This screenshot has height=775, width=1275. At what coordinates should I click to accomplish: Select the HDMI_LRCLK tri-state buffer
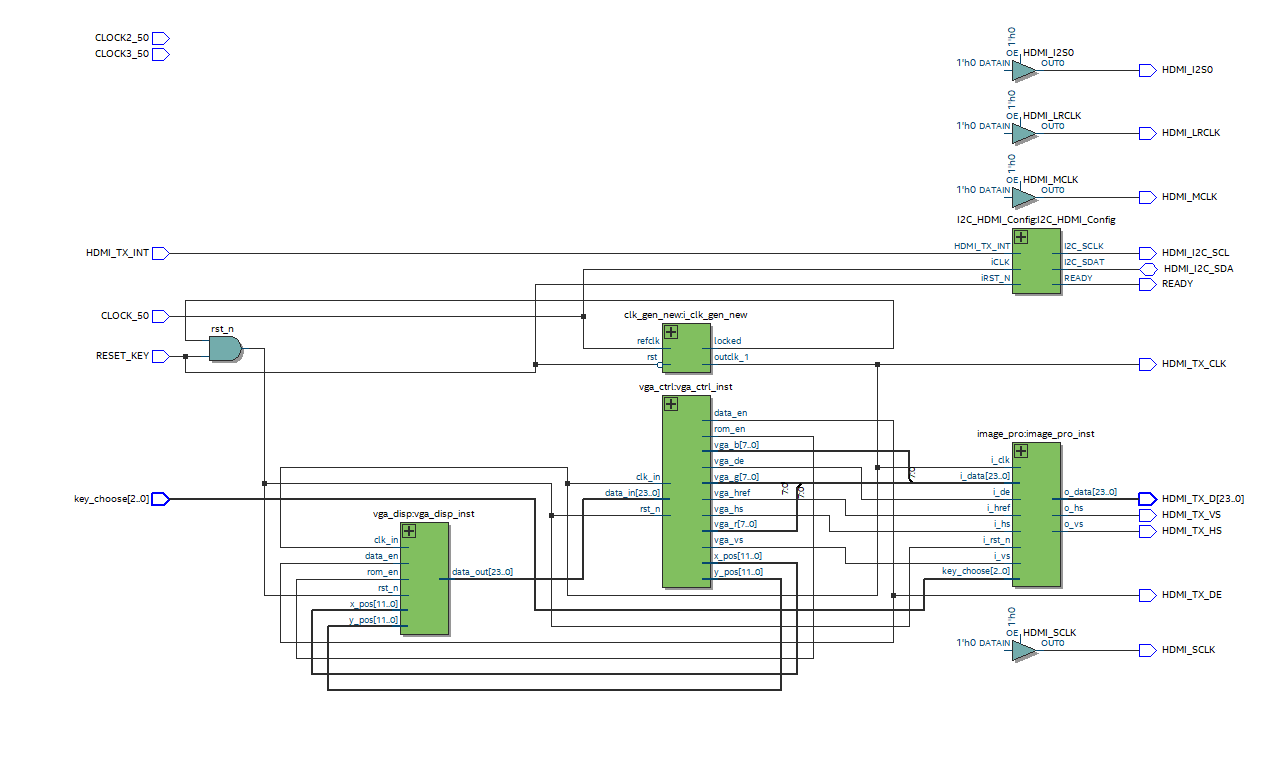(1025, 134)
